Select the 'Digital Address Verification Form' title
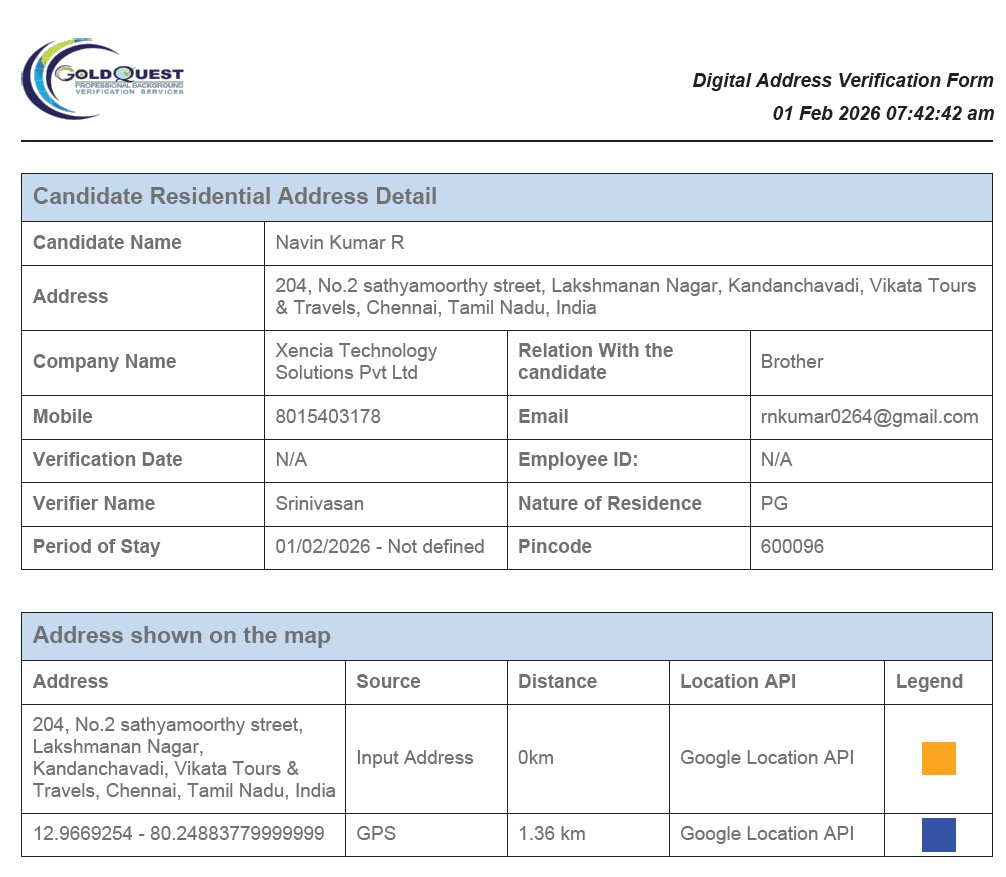Screen dimensions: 1006x877 tap(842, 80)
